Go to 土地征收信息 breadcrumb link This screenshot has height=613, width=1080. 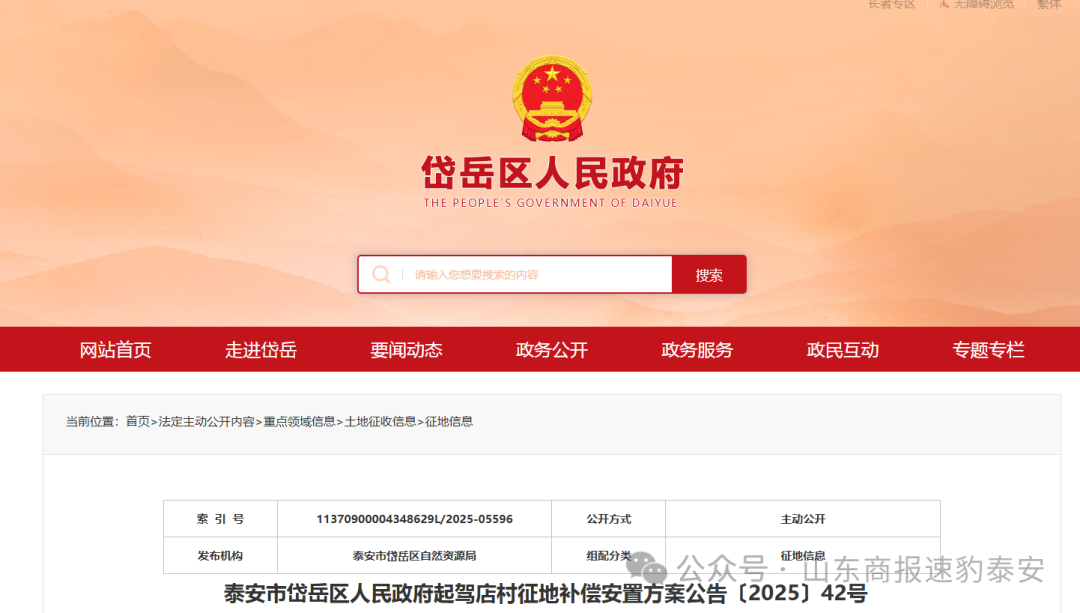[x=380, y=422]
